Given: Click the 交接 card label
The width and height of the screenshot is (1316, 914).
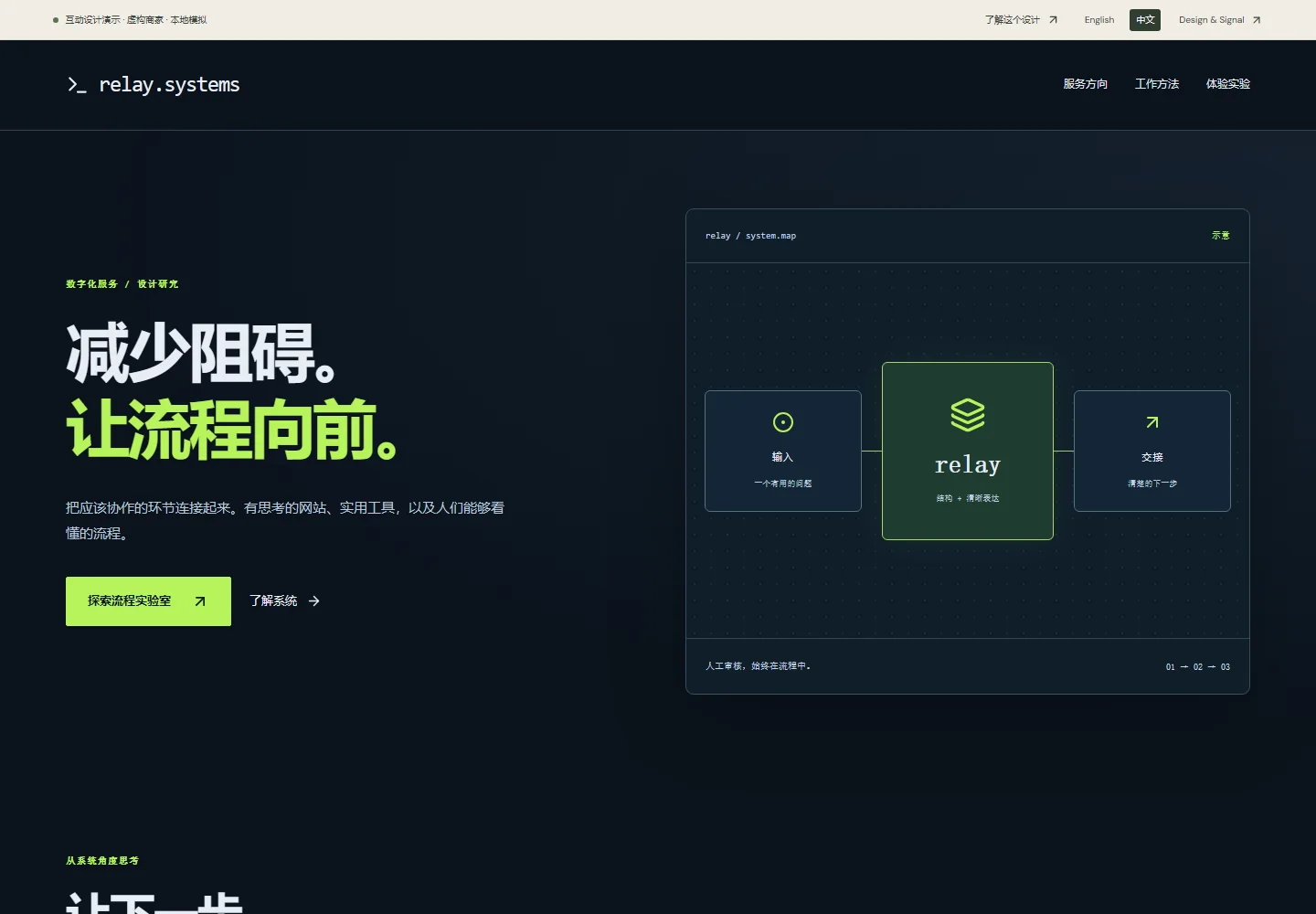Looking at the screenshot, I should 1152,457.
